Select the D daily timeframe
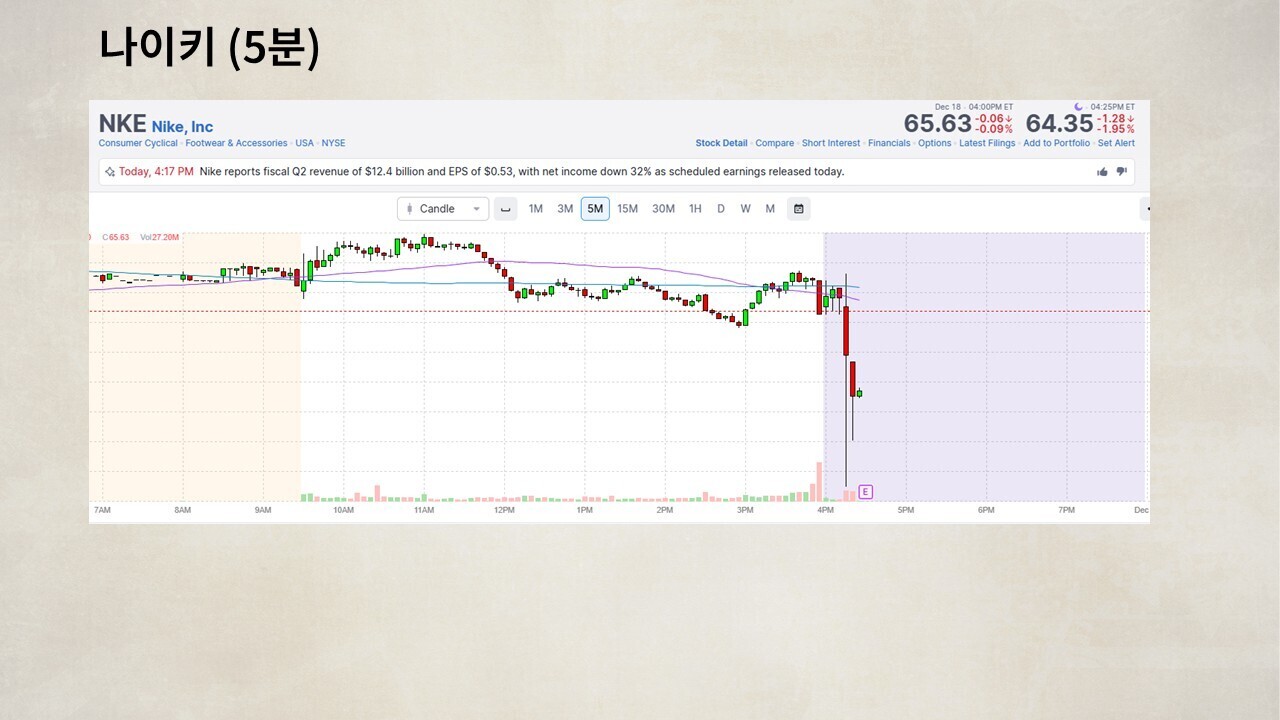This screenshot has height=720, width=1280. coord(721,209)
